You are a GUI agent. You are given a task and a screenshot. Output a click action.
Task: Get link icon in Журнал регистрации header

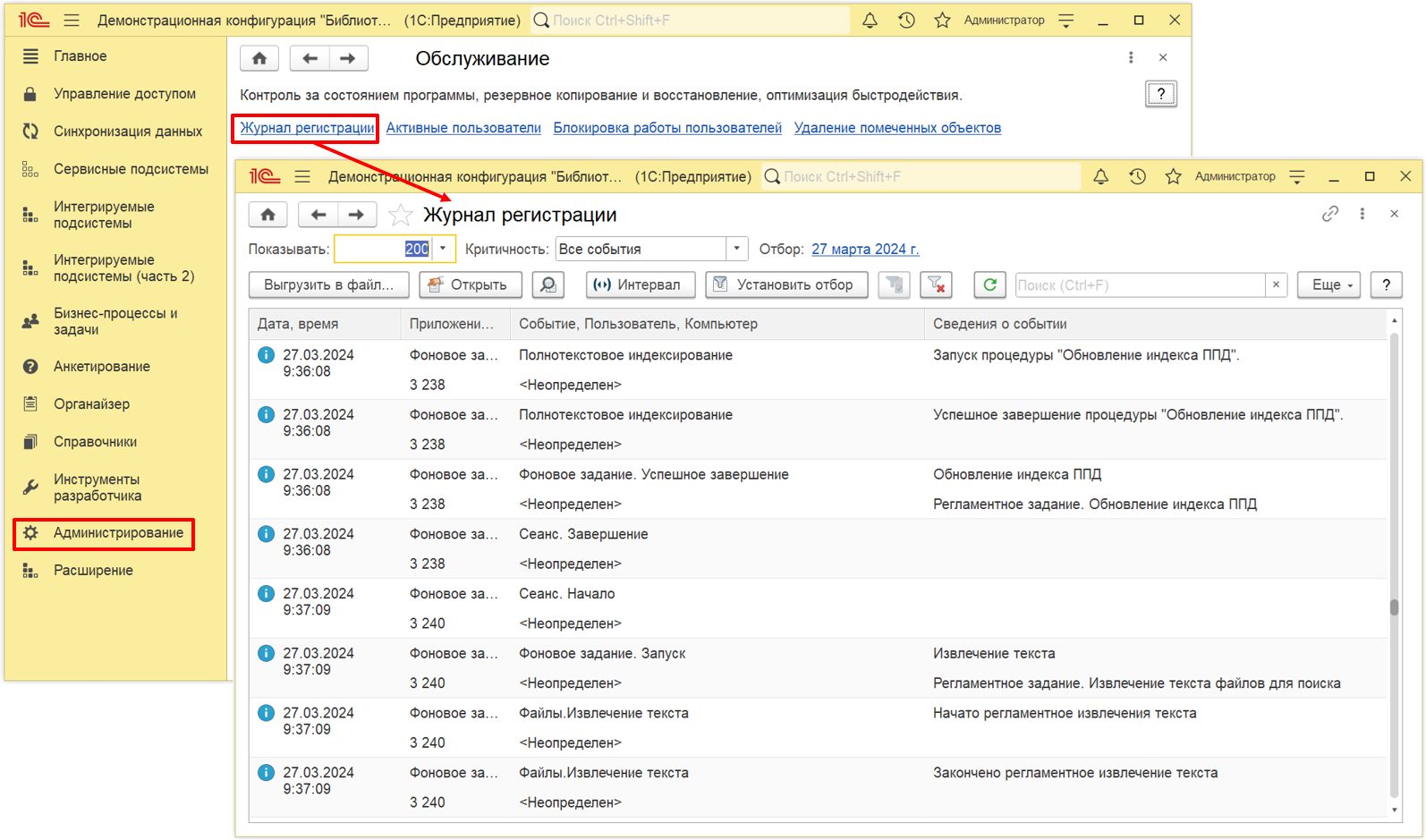pyautogui.click(x=1330, y=214)
